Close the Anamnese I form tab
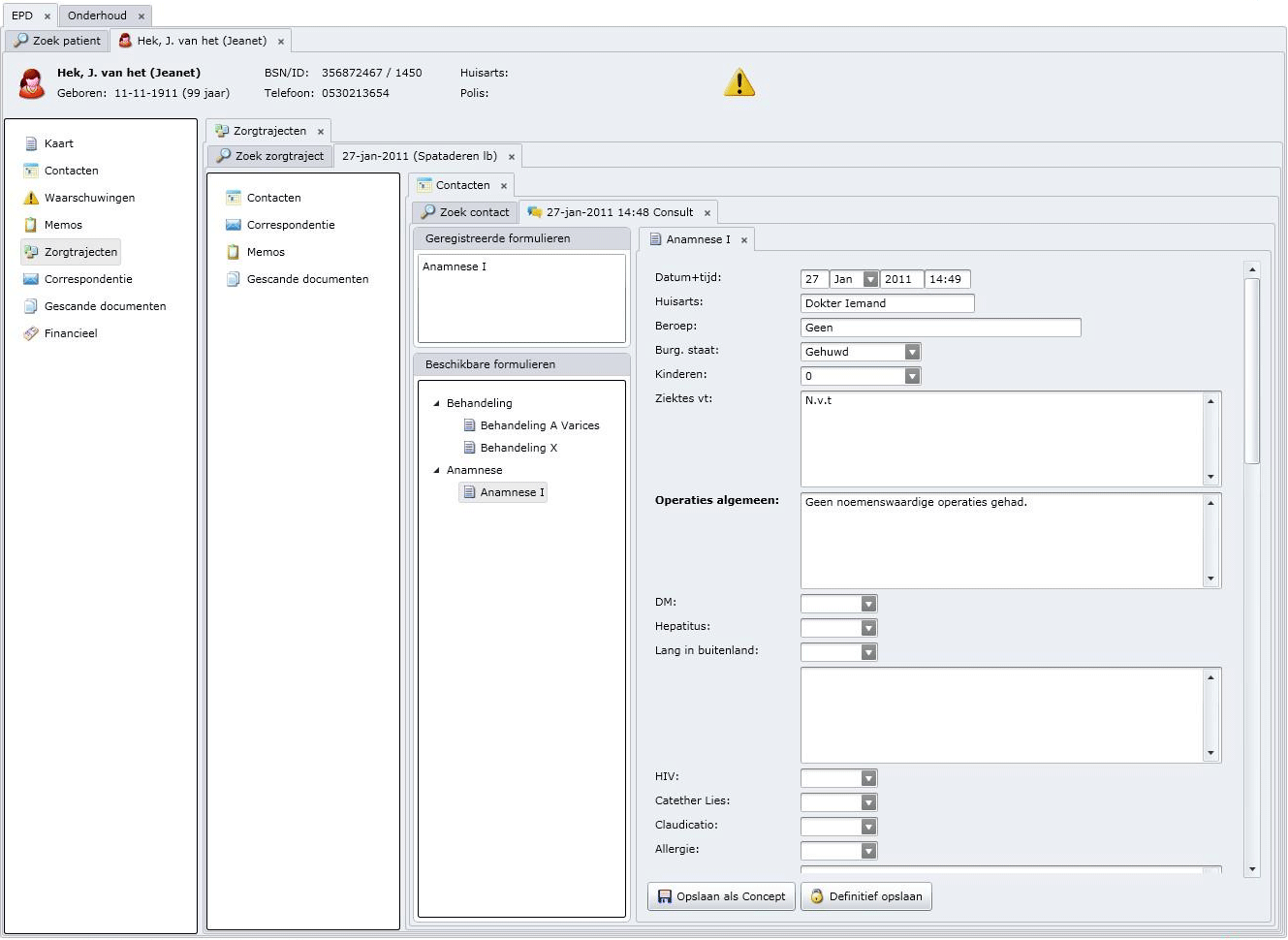The width and height of the screenshot is (1288, 940). pyautogui.click(x=744, y=240)
